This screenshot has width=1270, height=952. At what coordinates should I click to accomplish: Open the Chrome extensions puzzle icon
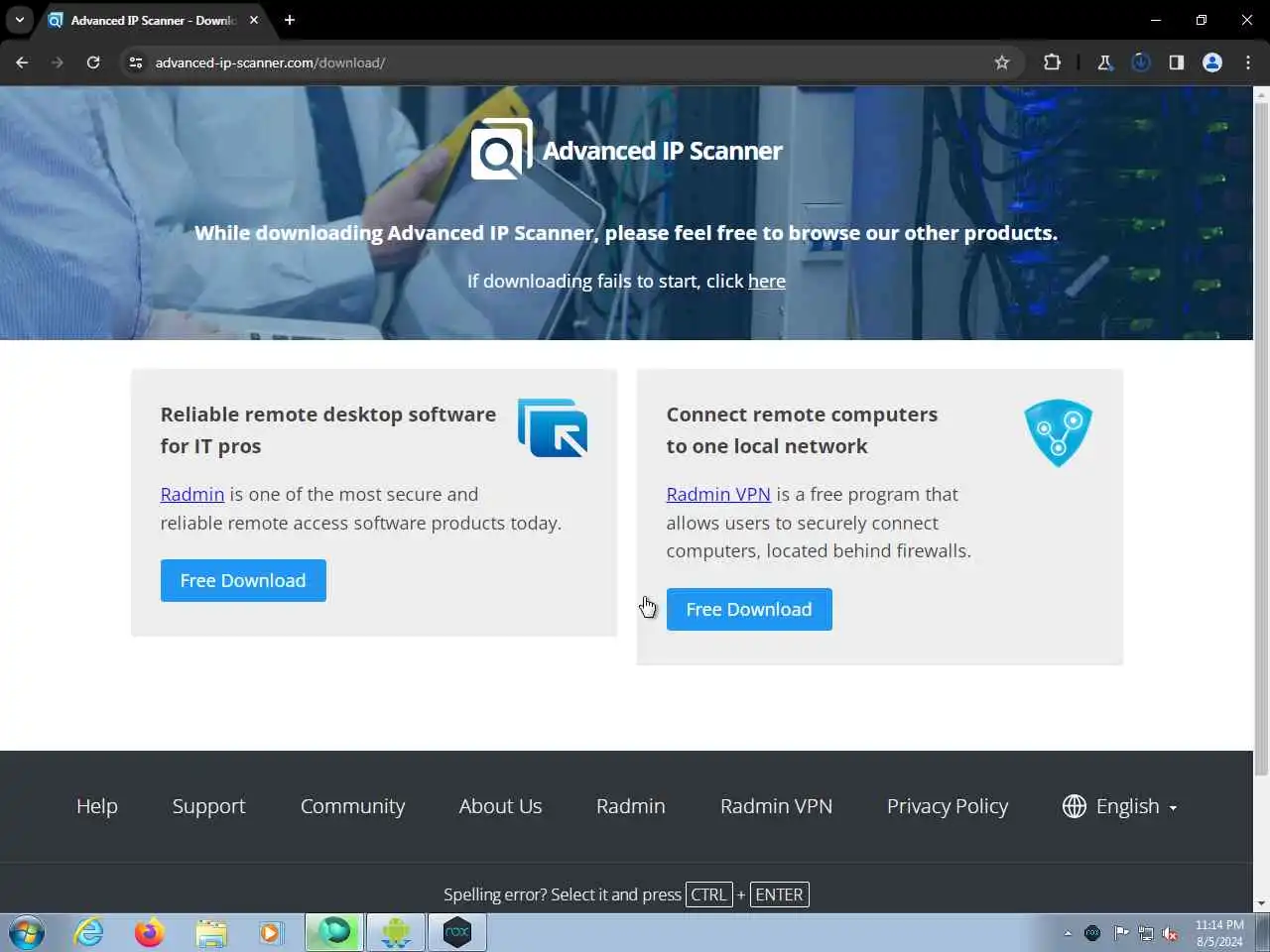1052,62
